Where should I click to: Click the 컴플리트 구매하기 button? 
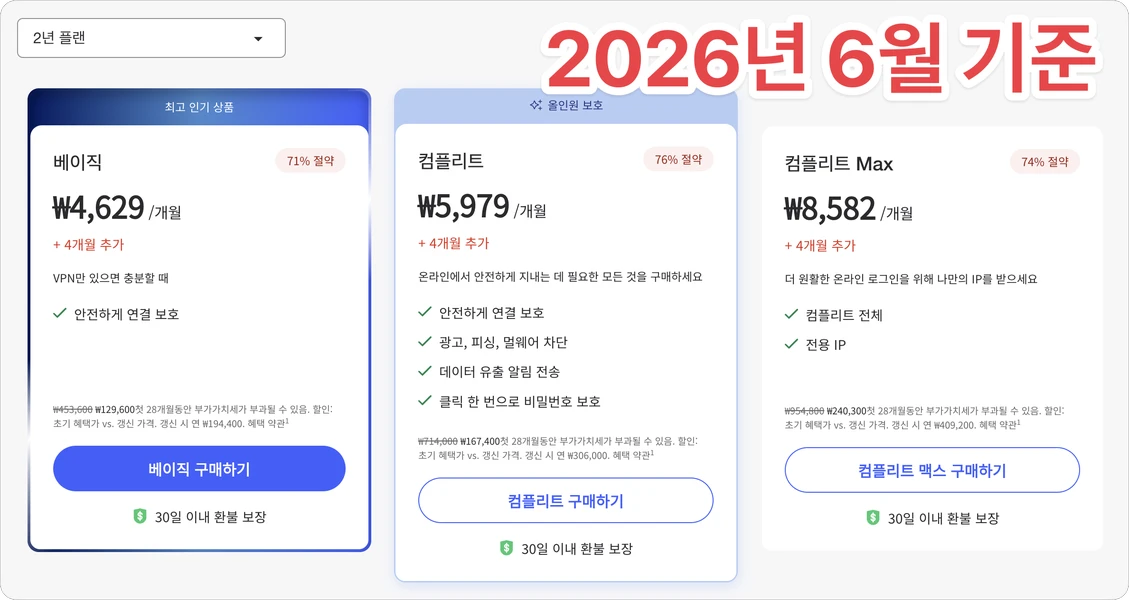tap(566, 501)
